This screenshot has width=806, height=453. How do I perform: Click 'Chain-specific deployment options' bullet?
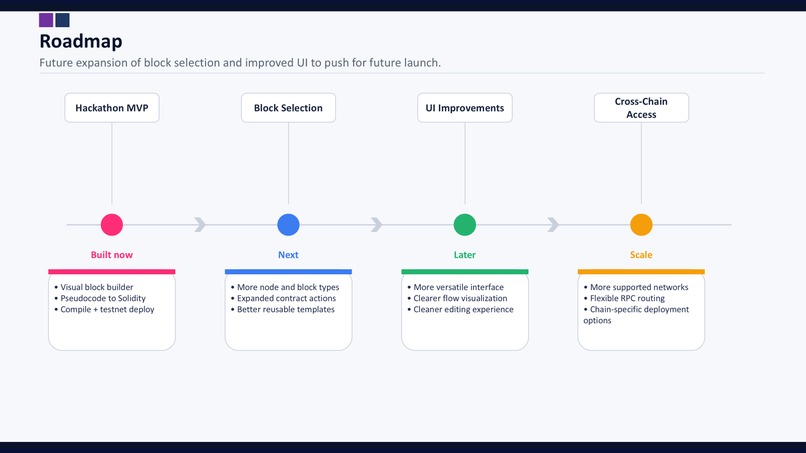636,315
